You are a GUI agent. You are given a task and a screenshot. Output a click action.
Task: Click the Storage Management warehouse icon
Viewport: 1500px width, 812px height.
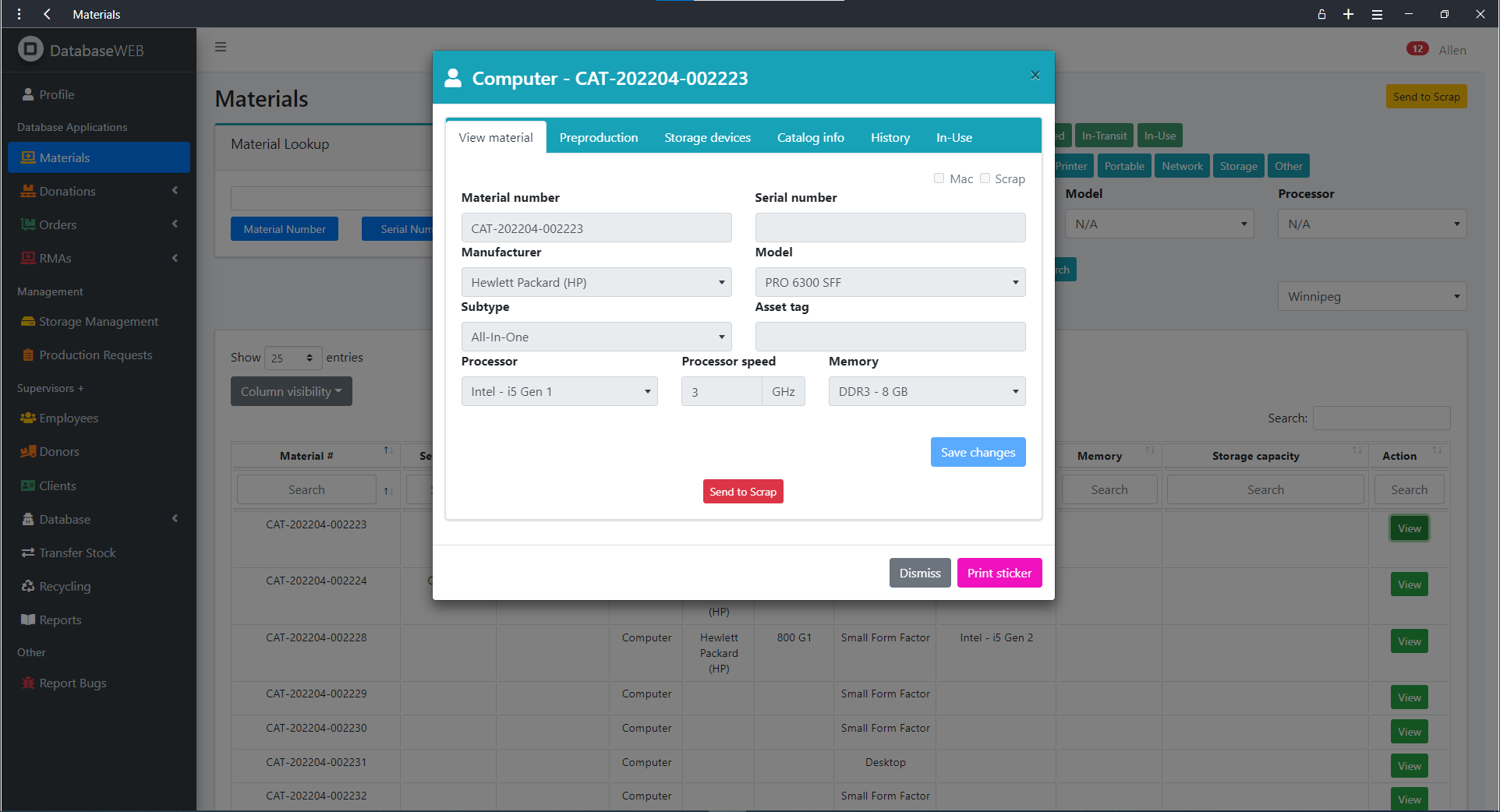click(28, 321)
